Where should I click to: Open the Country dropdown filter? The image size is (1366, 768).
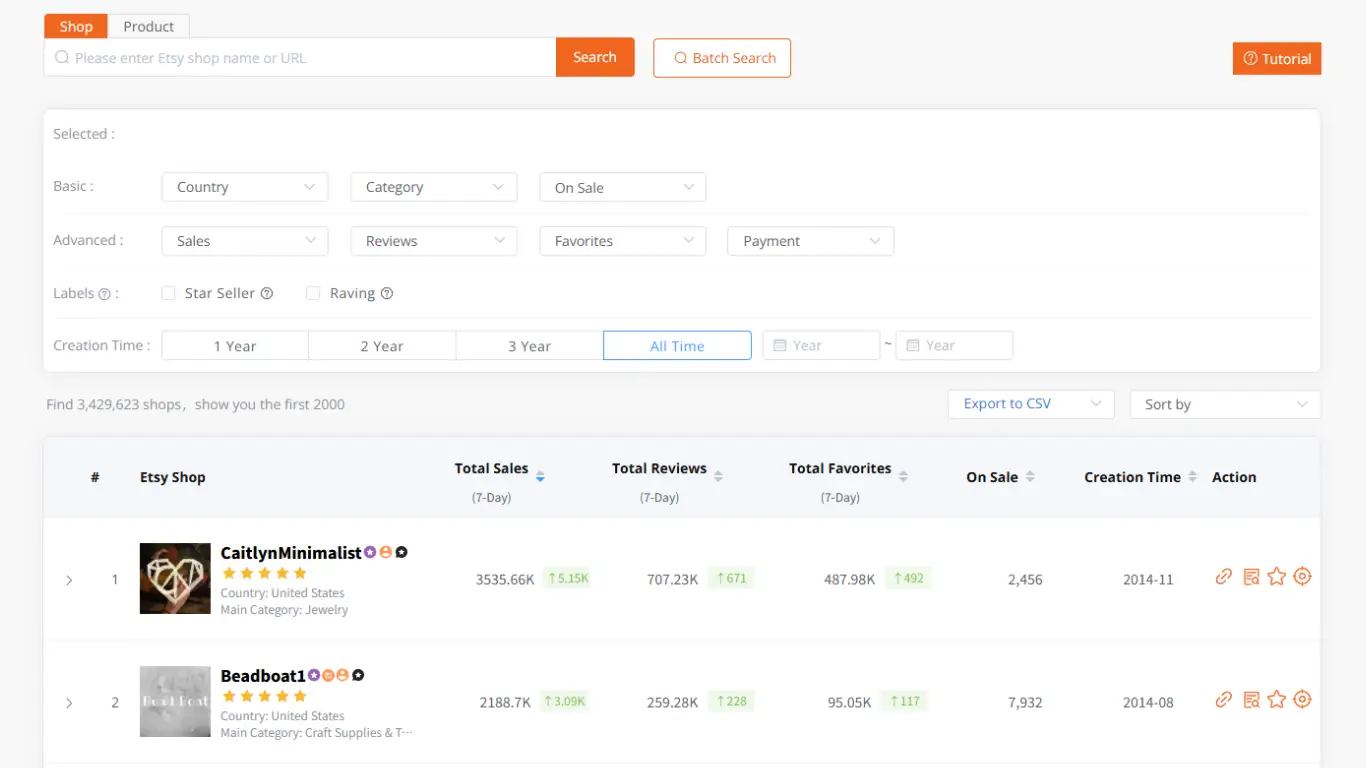[245, 187]
